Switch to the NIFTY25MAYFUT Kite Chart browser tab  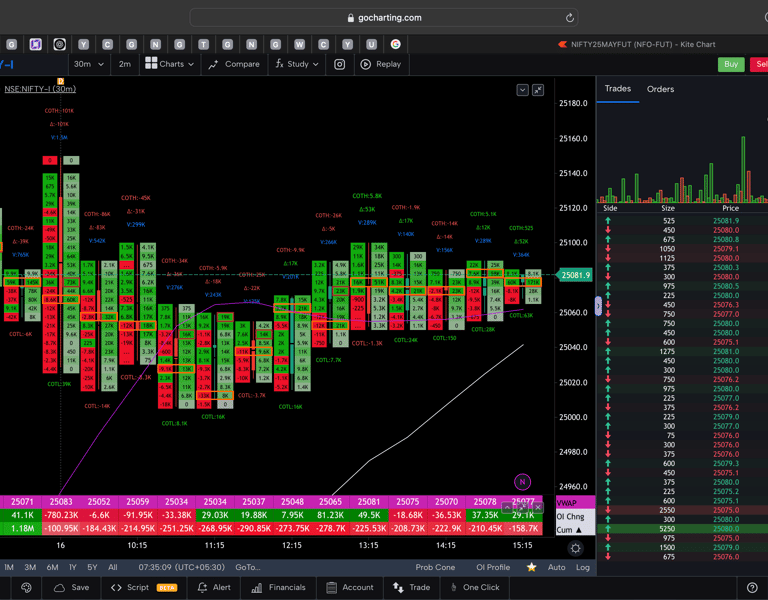pyautogui.click(x=637, y=45)
